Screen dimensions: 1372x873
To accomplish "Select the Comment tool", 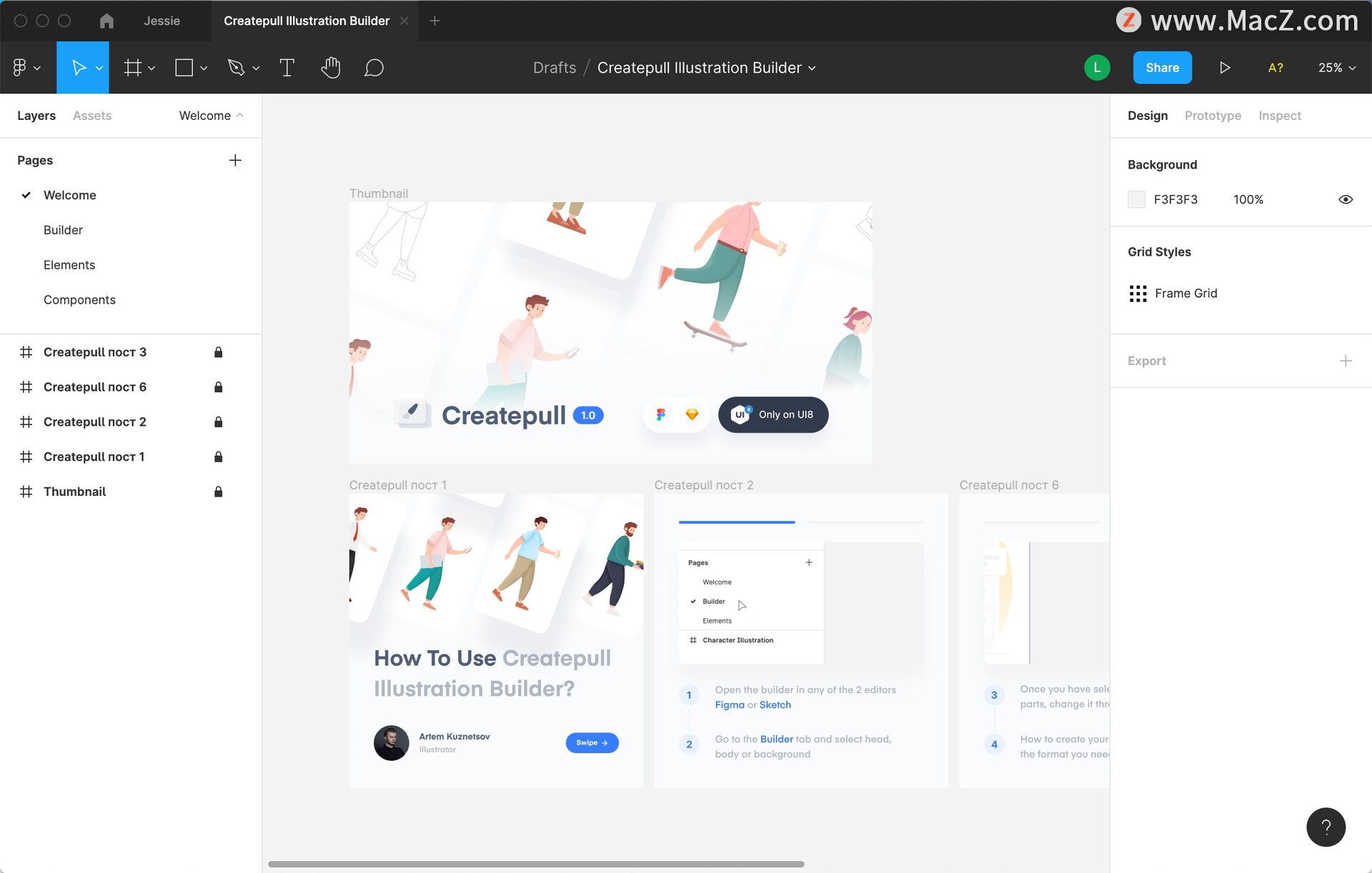I will coord(374,68).
